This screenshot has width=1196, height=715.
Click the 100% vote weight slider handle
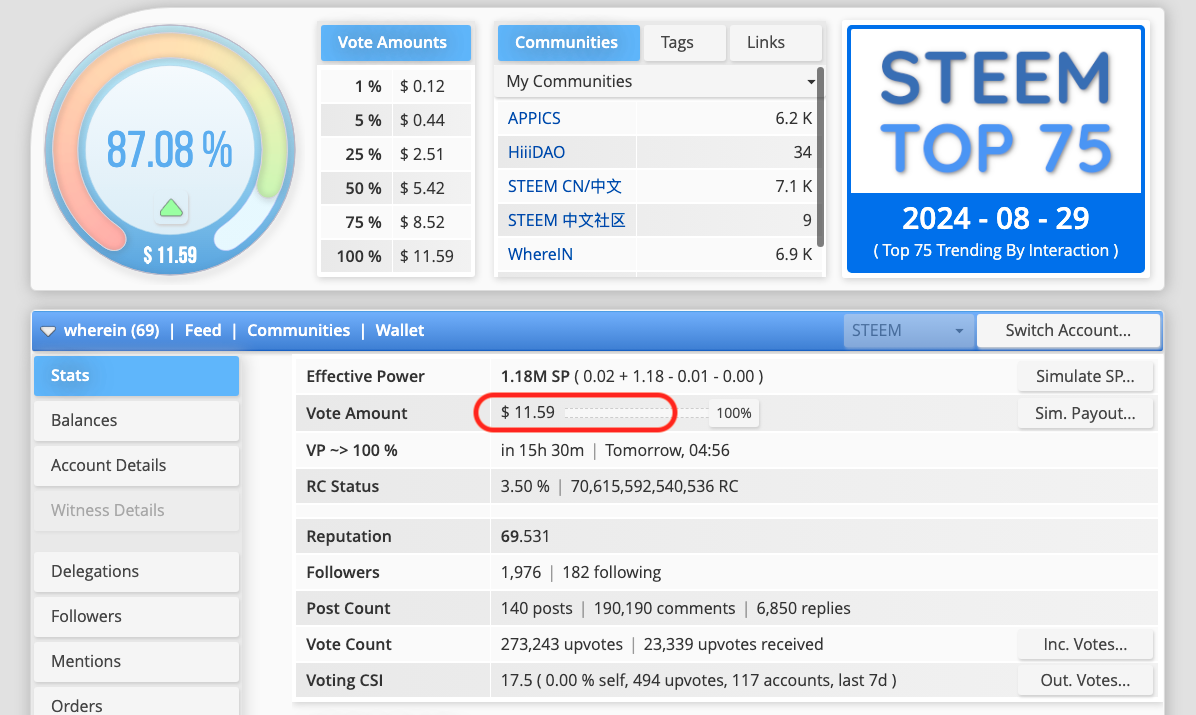(734, 413)
